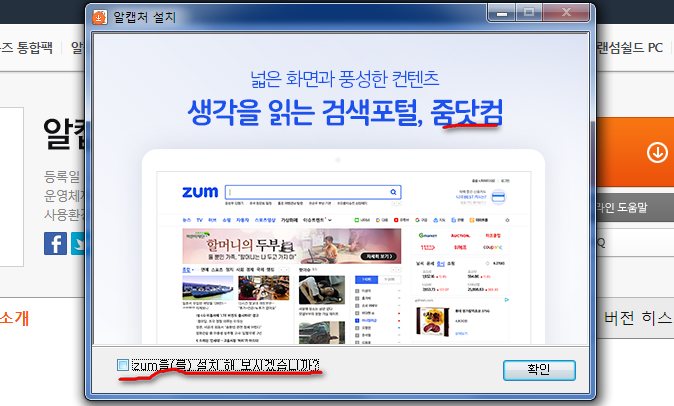Click the snack product ad thumbnail
This screenshot has width=674, height=406.
432,321
